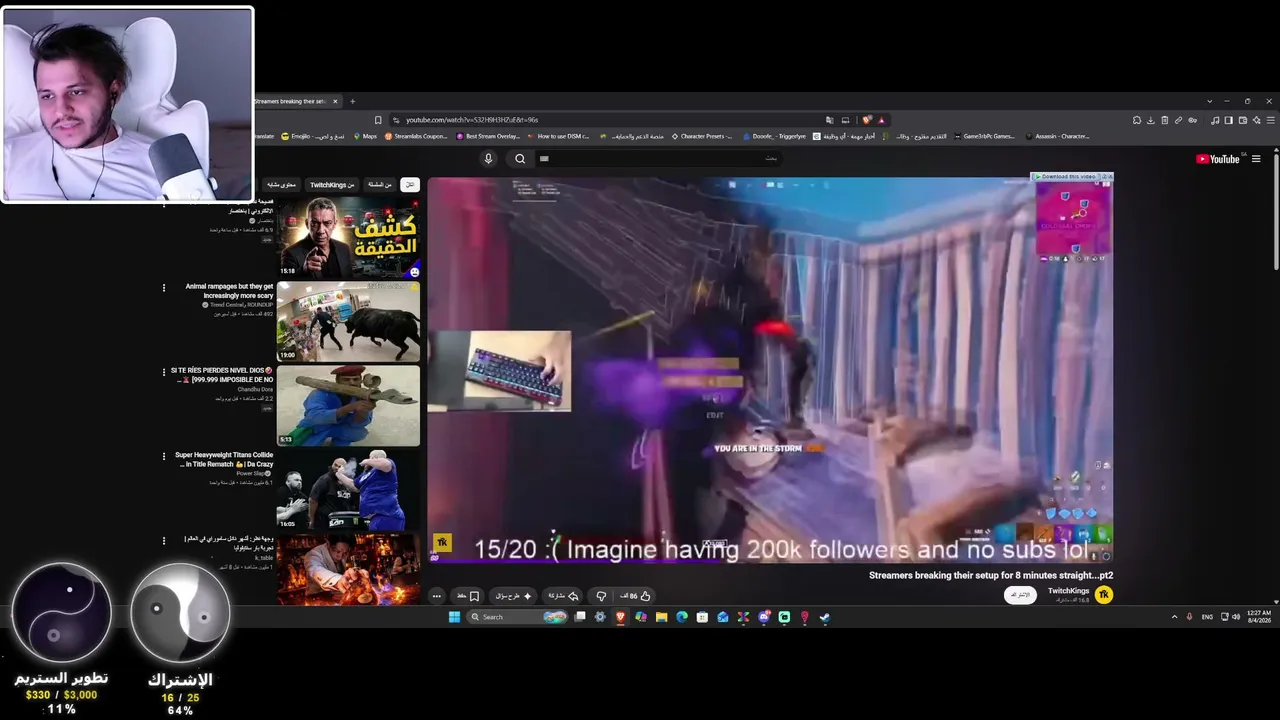Screen dimensions: 1280x720
Task: Click the Share arrow button
Action: [563, 596]
